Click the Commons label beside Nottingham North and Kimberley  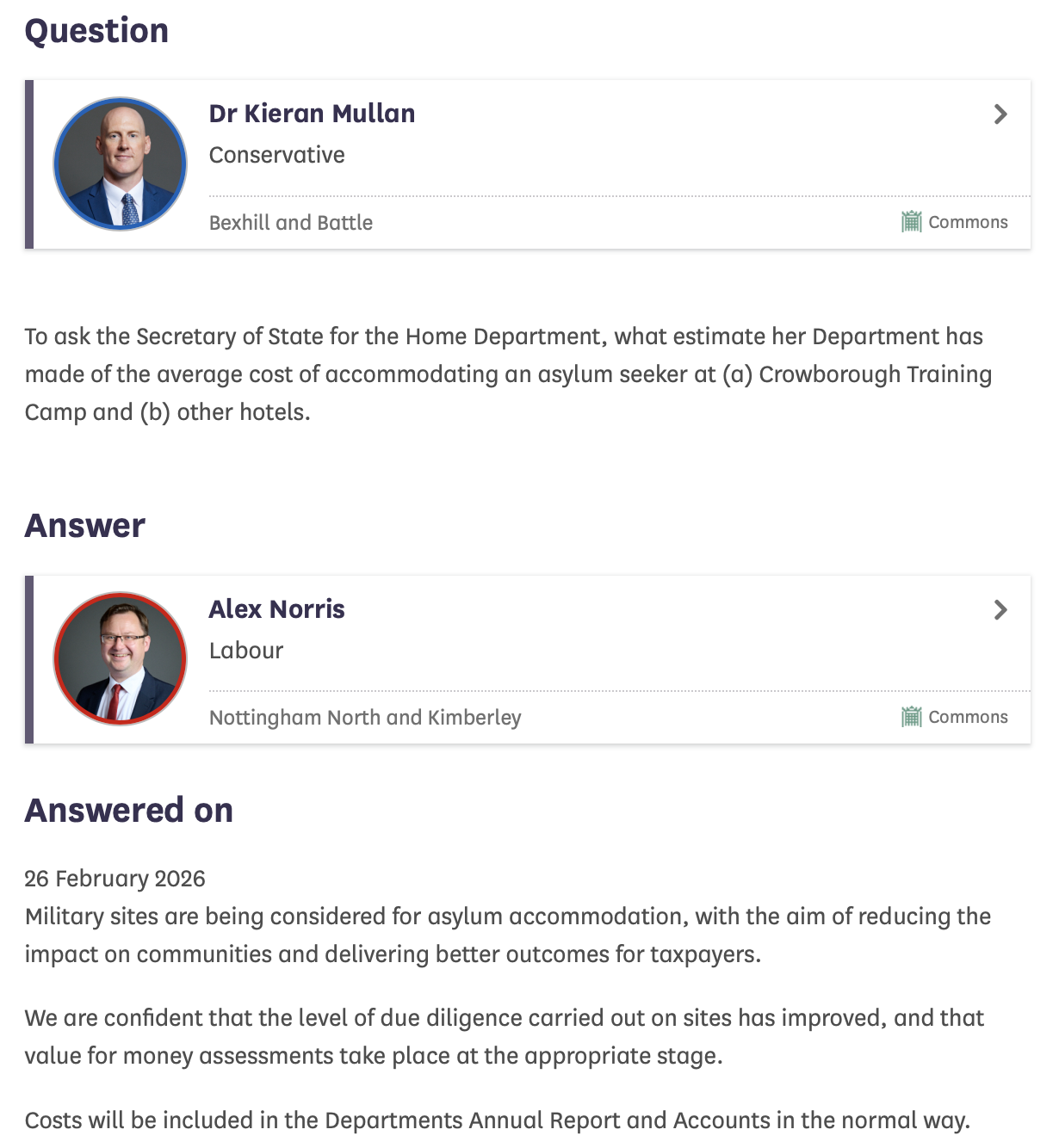tap(968, 717)
